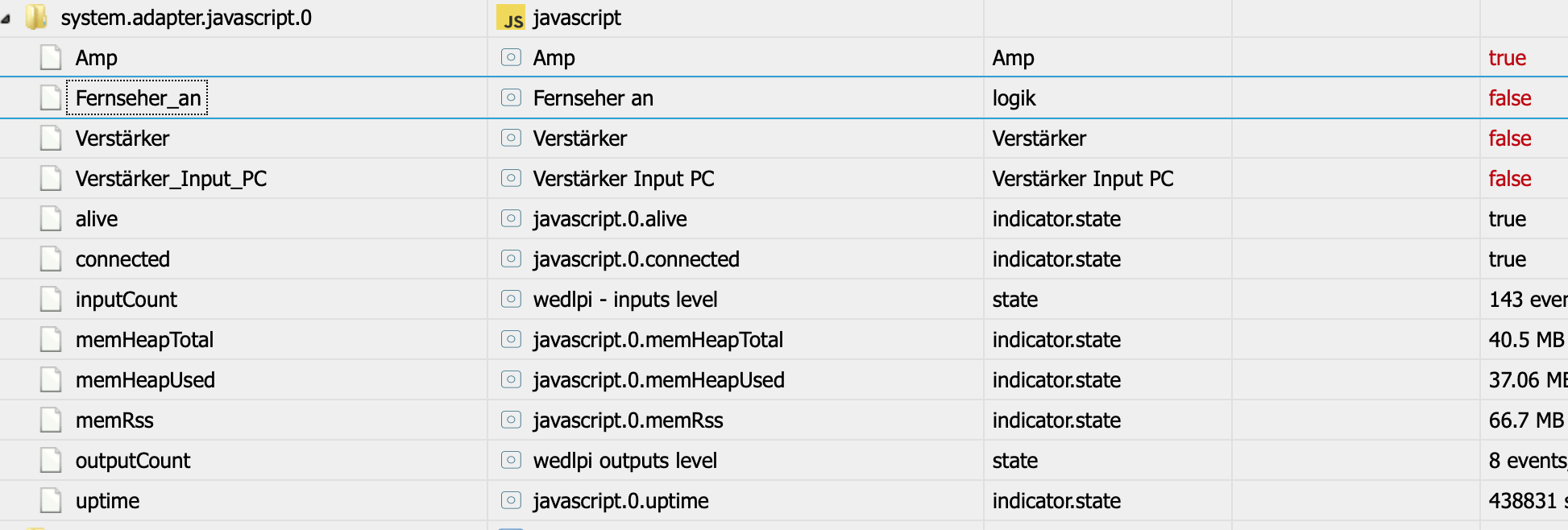1568x530 pixels.
Task: Select the Fernseher_an tree item
Action: pos(138,98)
